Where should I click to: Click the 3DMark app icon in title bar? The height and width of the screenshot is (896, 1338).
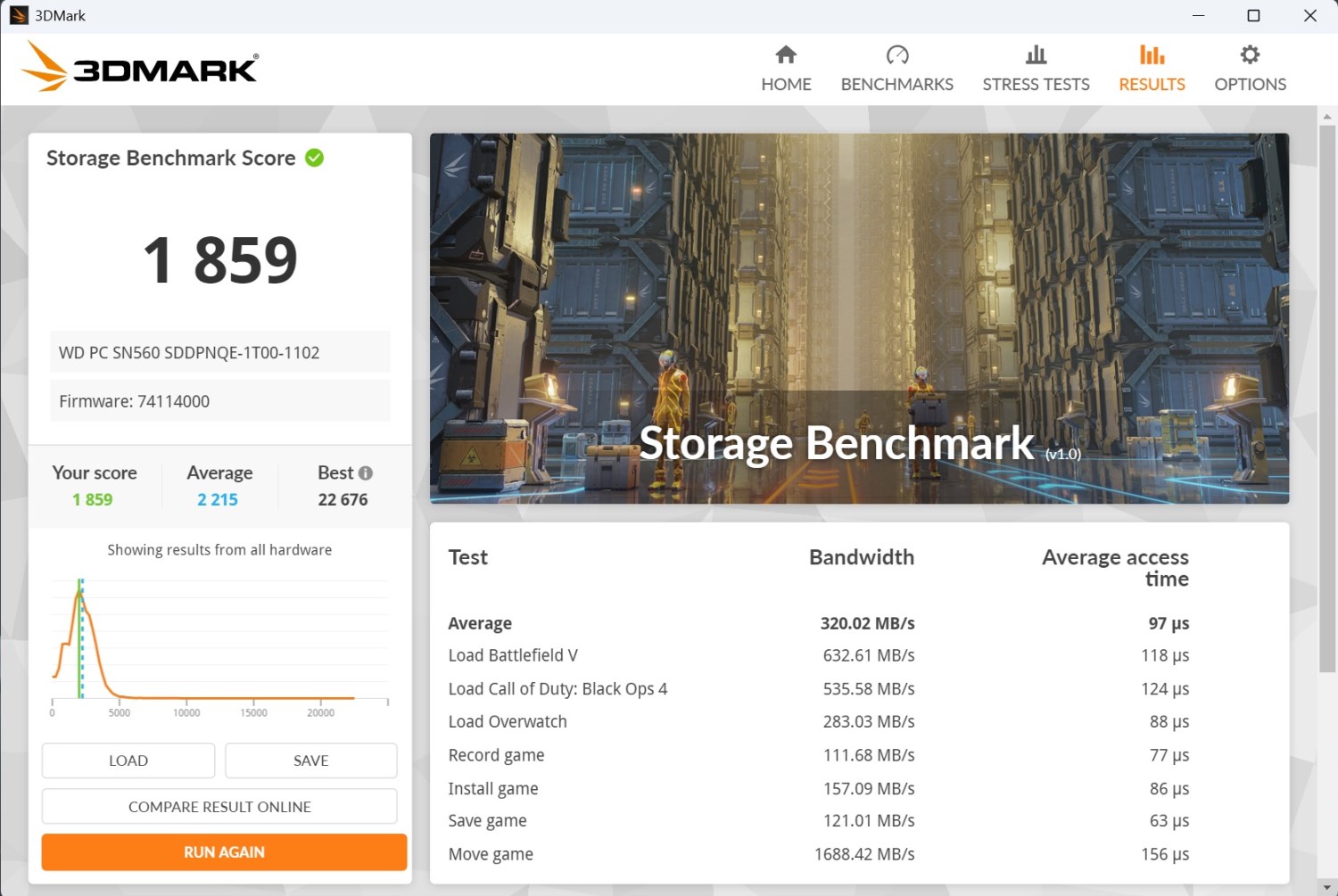(x=19, y=15)
